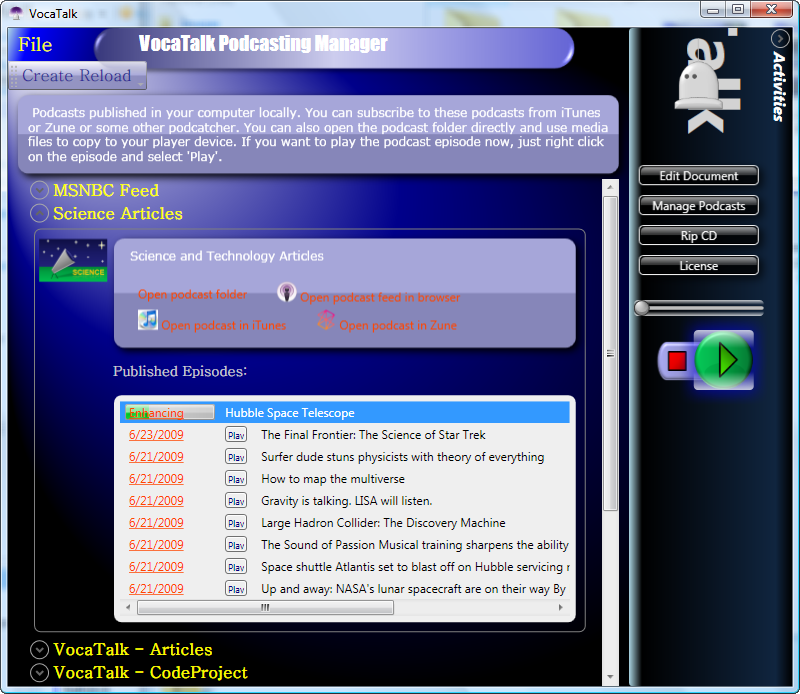Click the episode list scroll right arrow

[x=561, y=607]
